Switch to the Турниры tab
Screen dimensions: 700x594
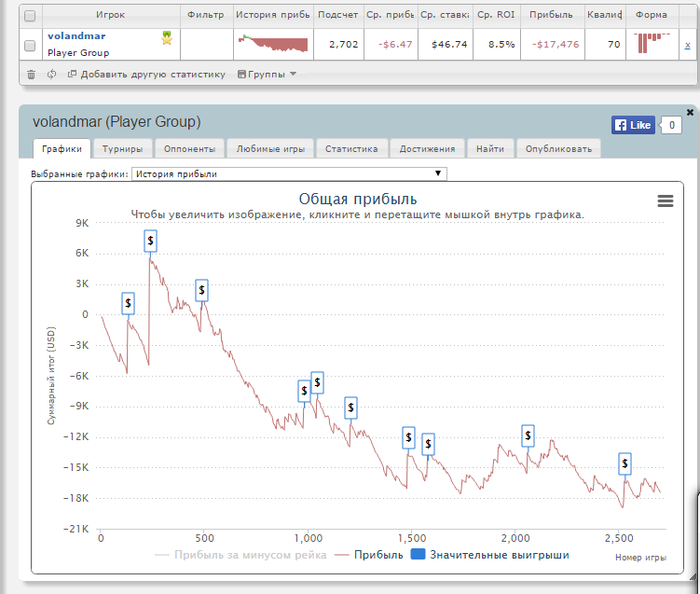(121, 149)
